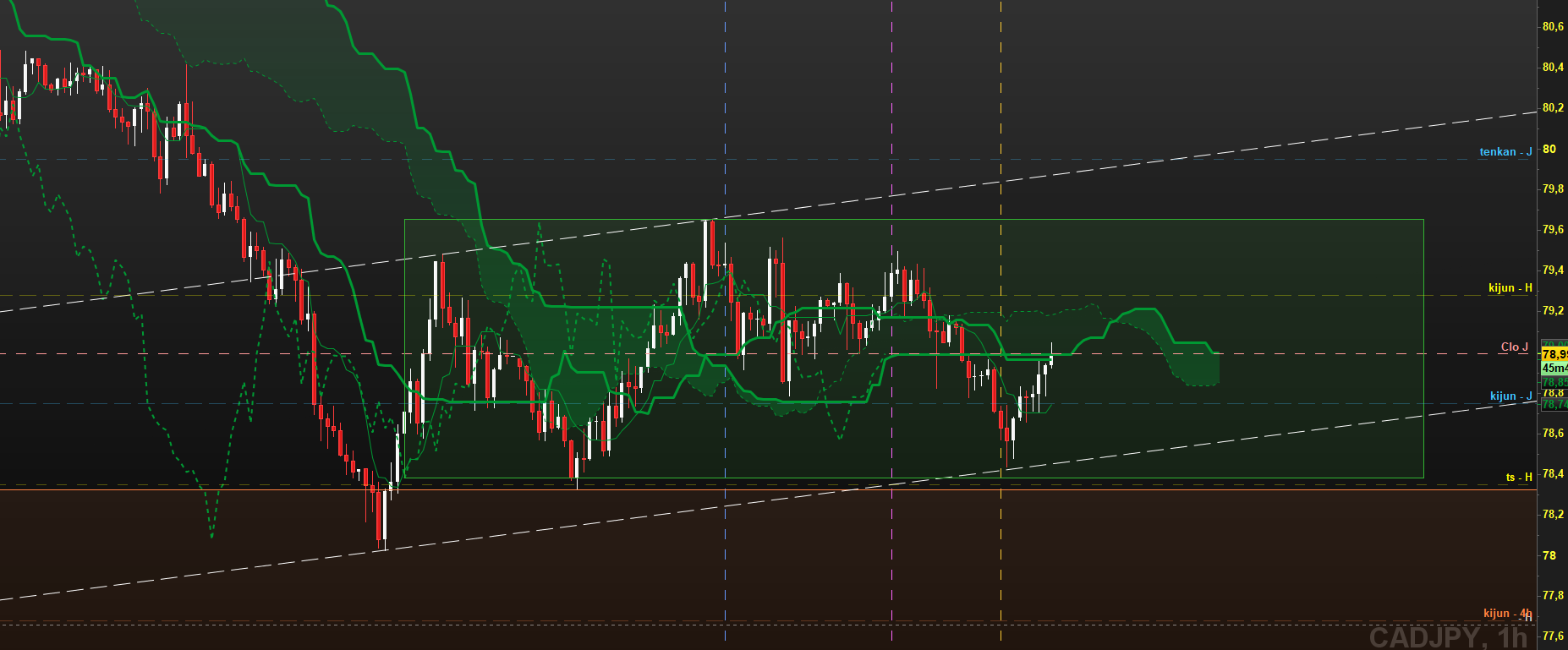Screen dimensions: 1568x650
Task: Click the 79,8 price axis label
Action: 1553,189
